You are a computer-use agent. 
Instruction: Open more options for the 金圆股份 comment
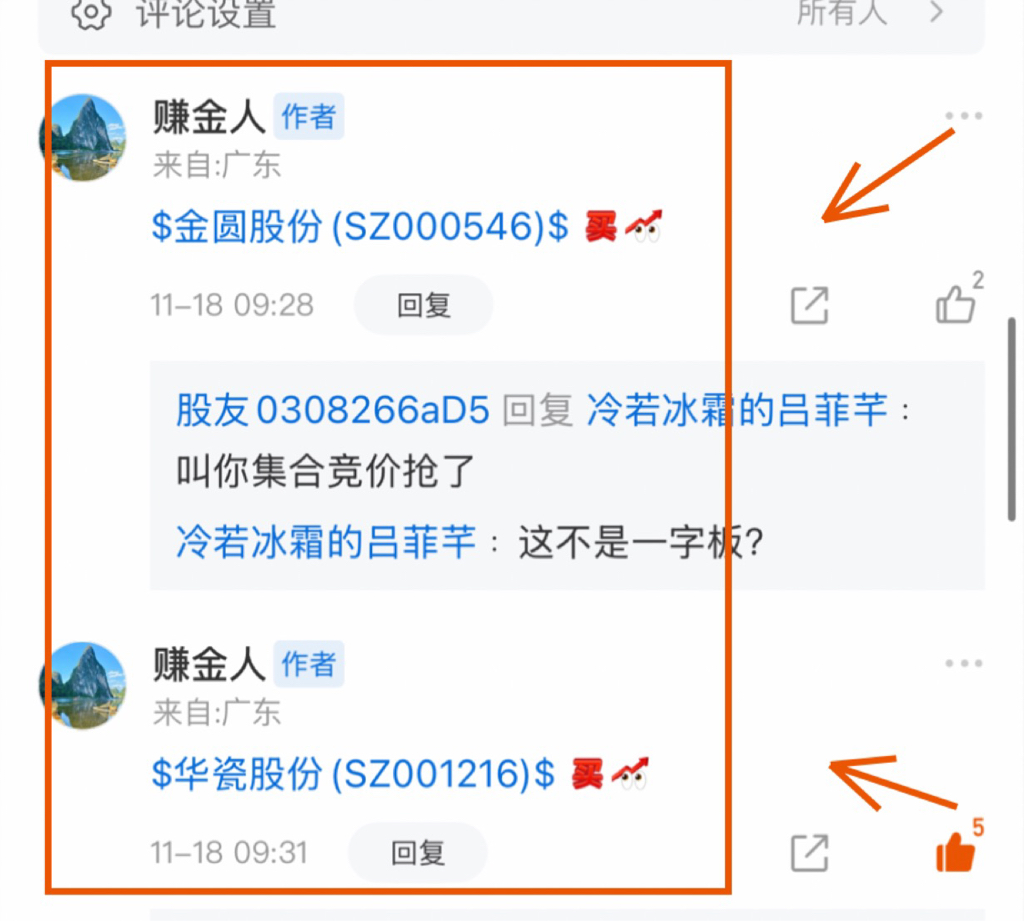(963, 116)
